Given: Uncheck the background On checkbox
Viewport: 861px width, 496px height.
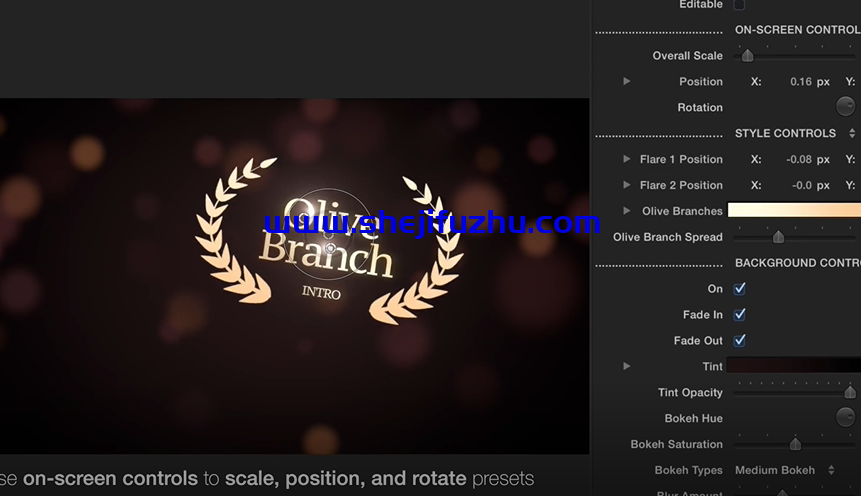Looking at the screenshot, I should coord(740,288).
